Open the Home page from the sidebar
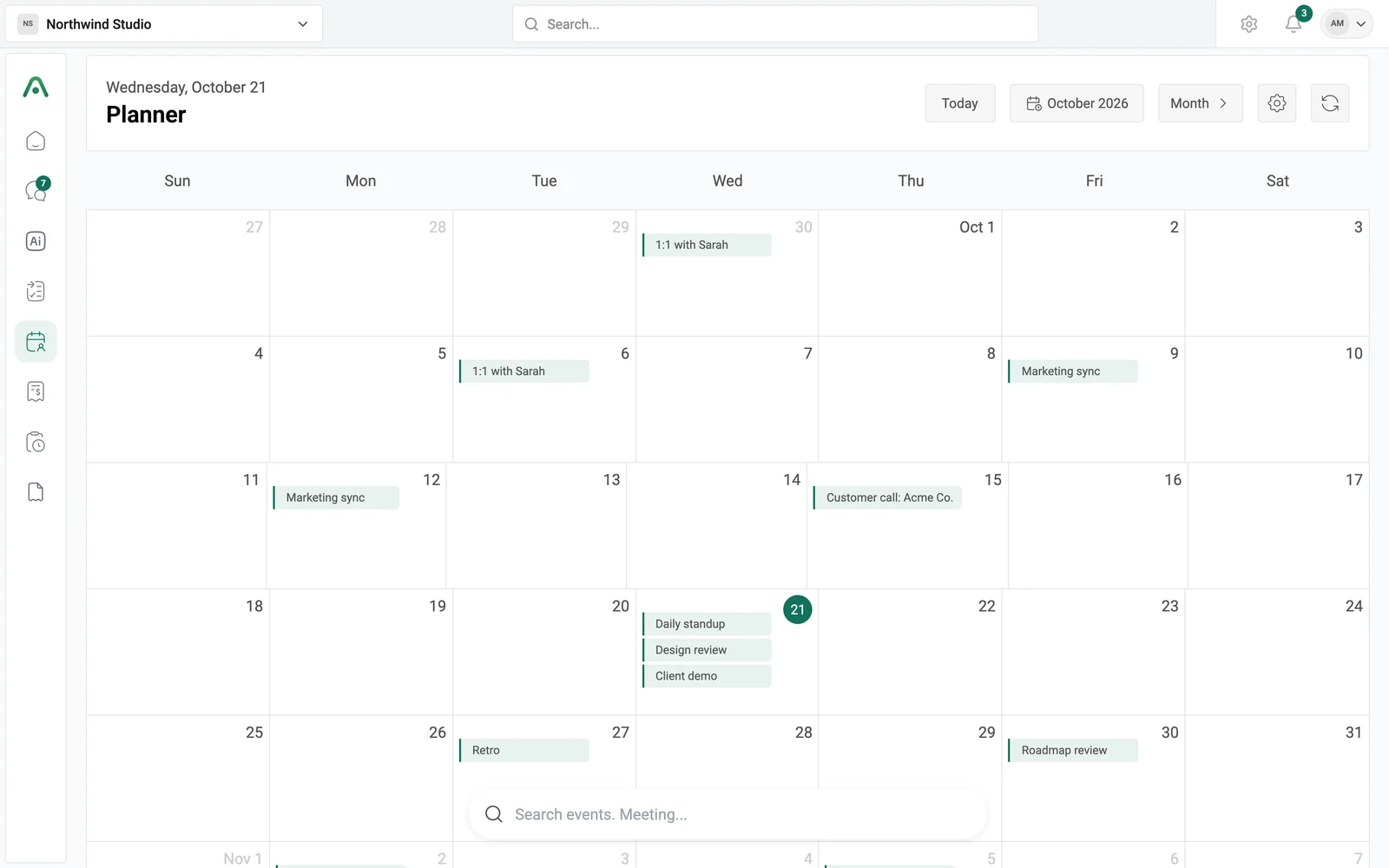This screenshot has width=1389, height=868. [x=36, y=141]
